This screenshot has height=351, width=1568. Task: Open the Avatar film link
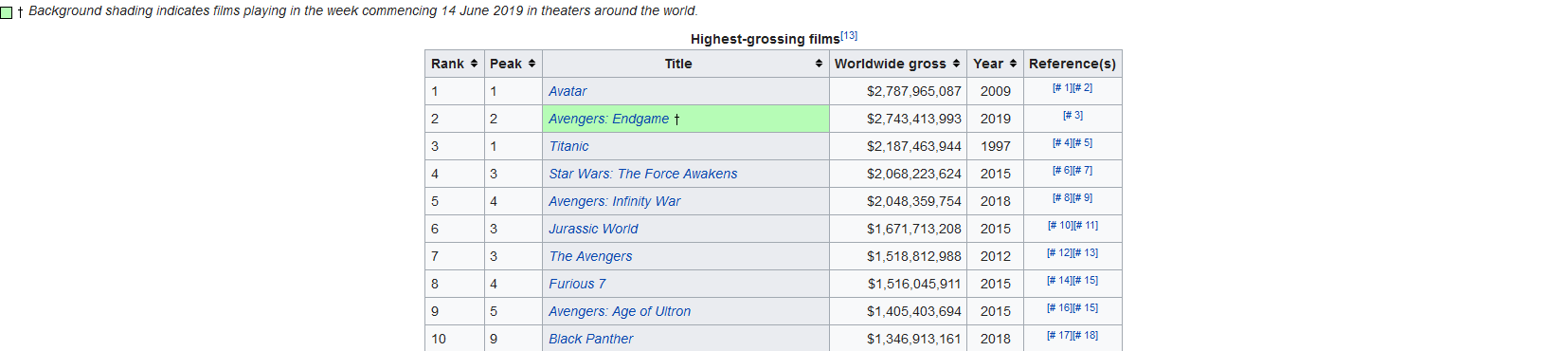[x=568, y=91]
